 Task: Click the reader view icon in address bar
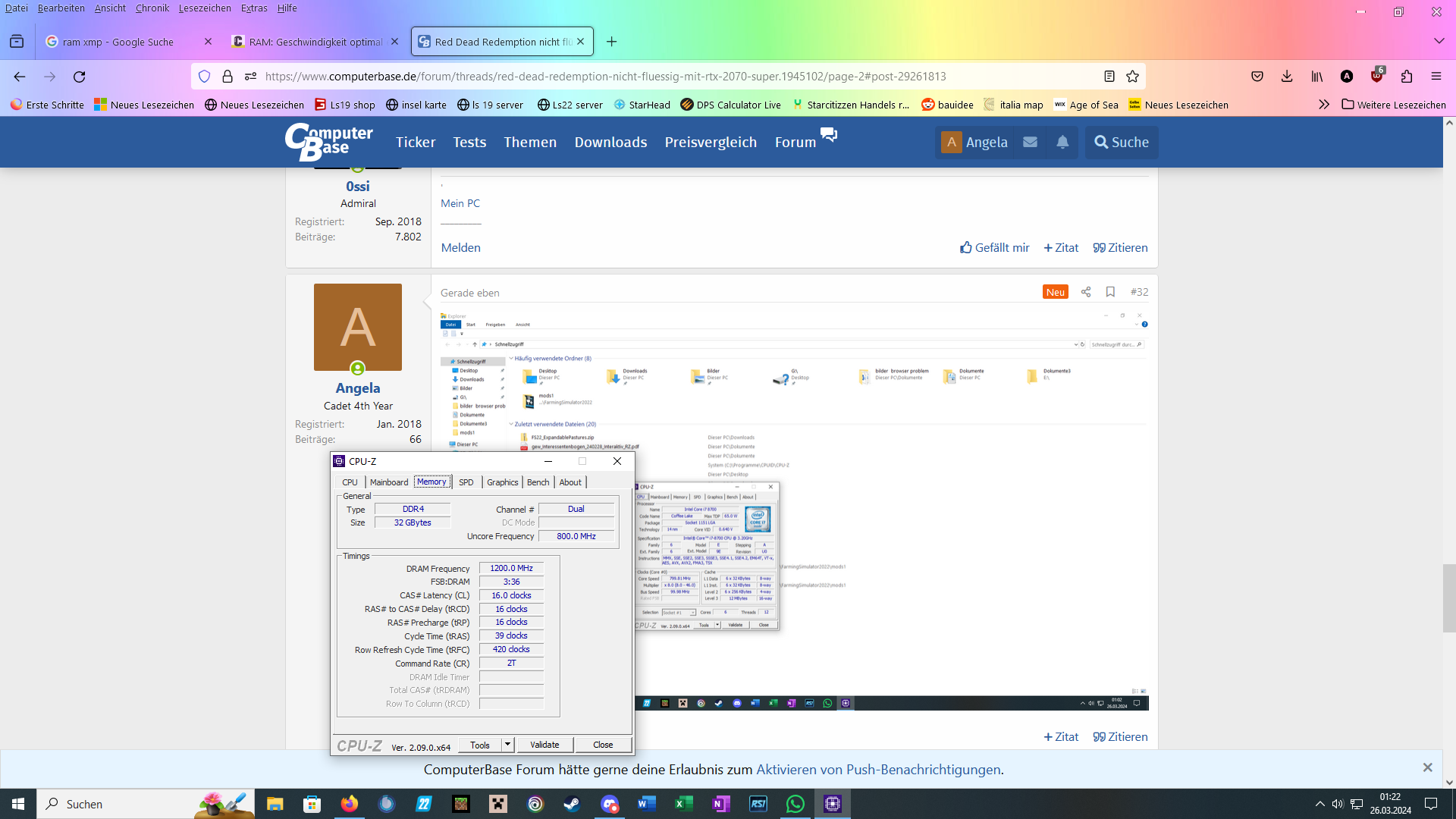[1109, 77]
